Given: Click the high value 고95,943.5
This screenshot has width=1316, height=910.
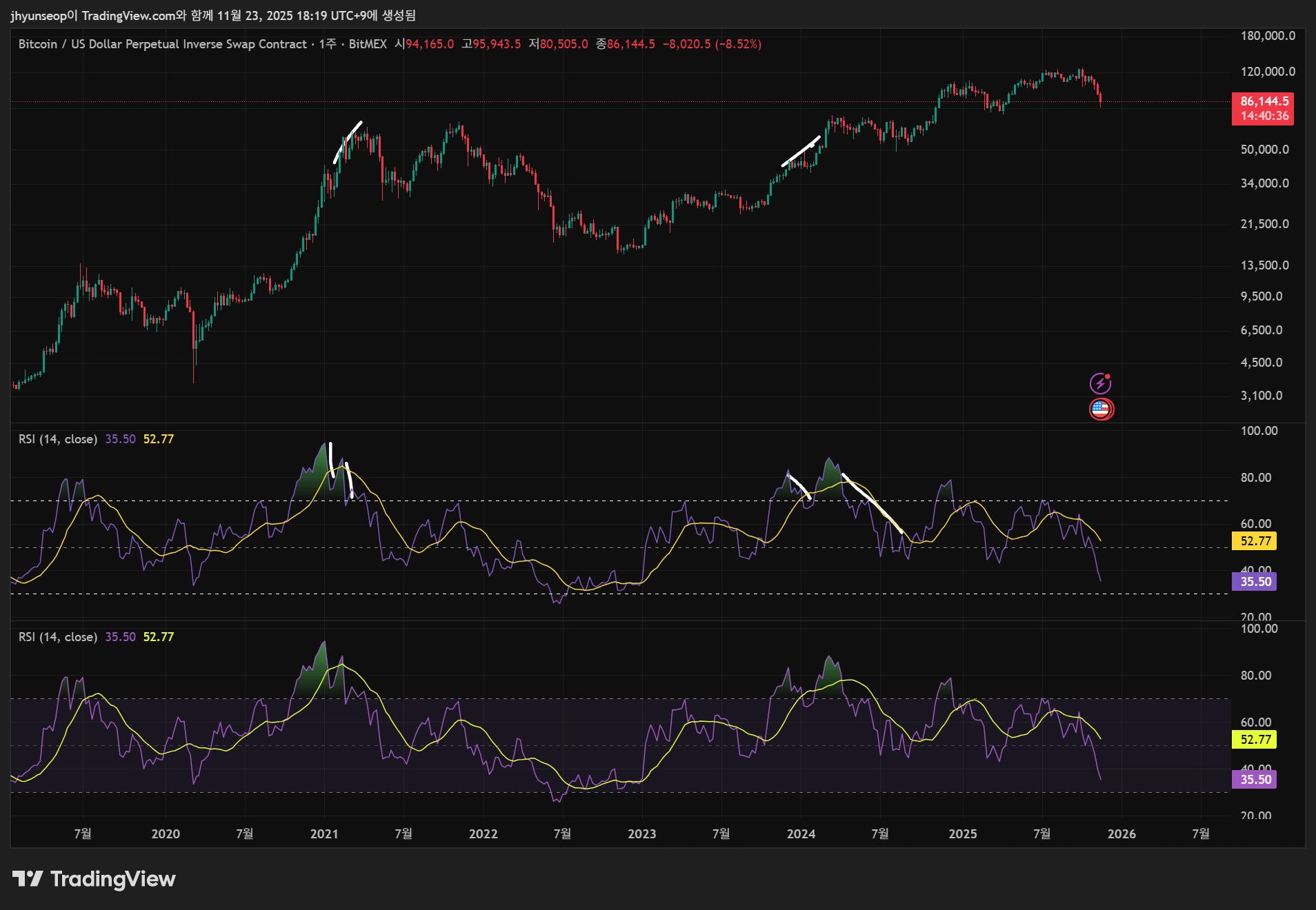Looking at the screenshot, I should [x=491, y=44].
